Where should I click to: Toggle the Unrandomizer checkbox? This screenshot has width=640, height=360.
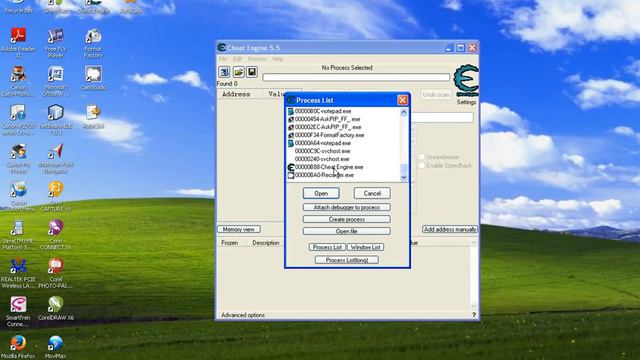coord(422,157)
